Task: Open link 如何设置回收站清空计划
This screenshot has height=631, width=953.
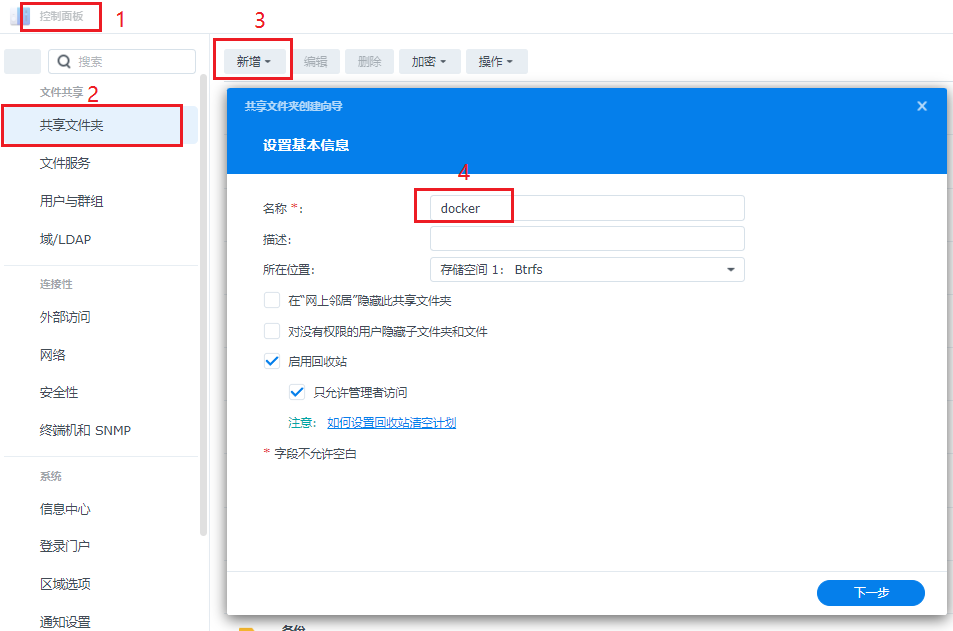Action: 391,422
